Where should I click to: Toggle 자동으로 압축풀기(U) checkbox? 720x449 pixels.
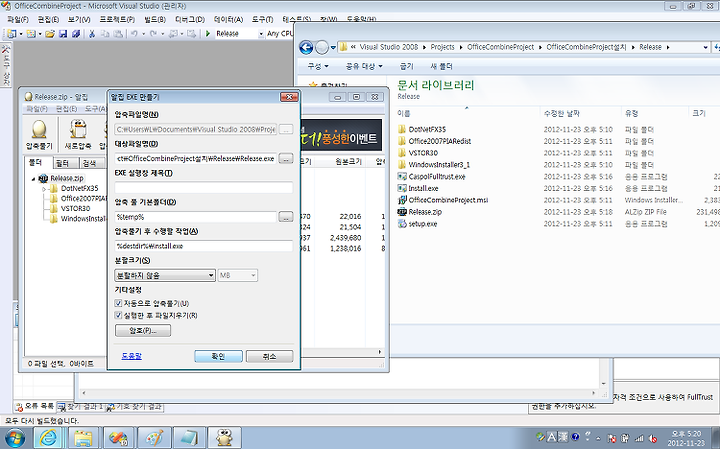118,303
